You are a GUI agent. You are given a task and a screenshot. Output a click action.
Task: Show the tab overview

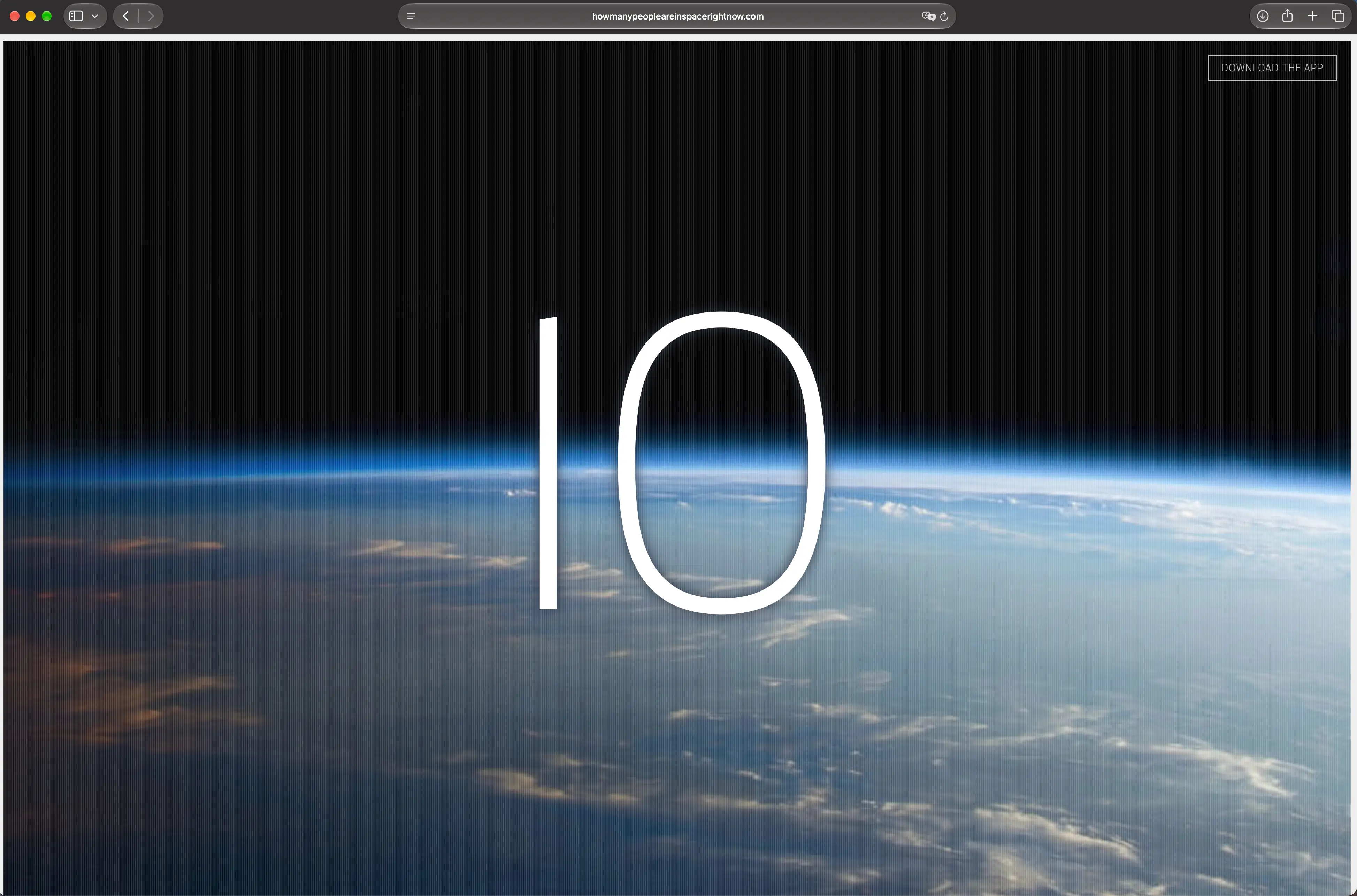(x=1337, y=16)
